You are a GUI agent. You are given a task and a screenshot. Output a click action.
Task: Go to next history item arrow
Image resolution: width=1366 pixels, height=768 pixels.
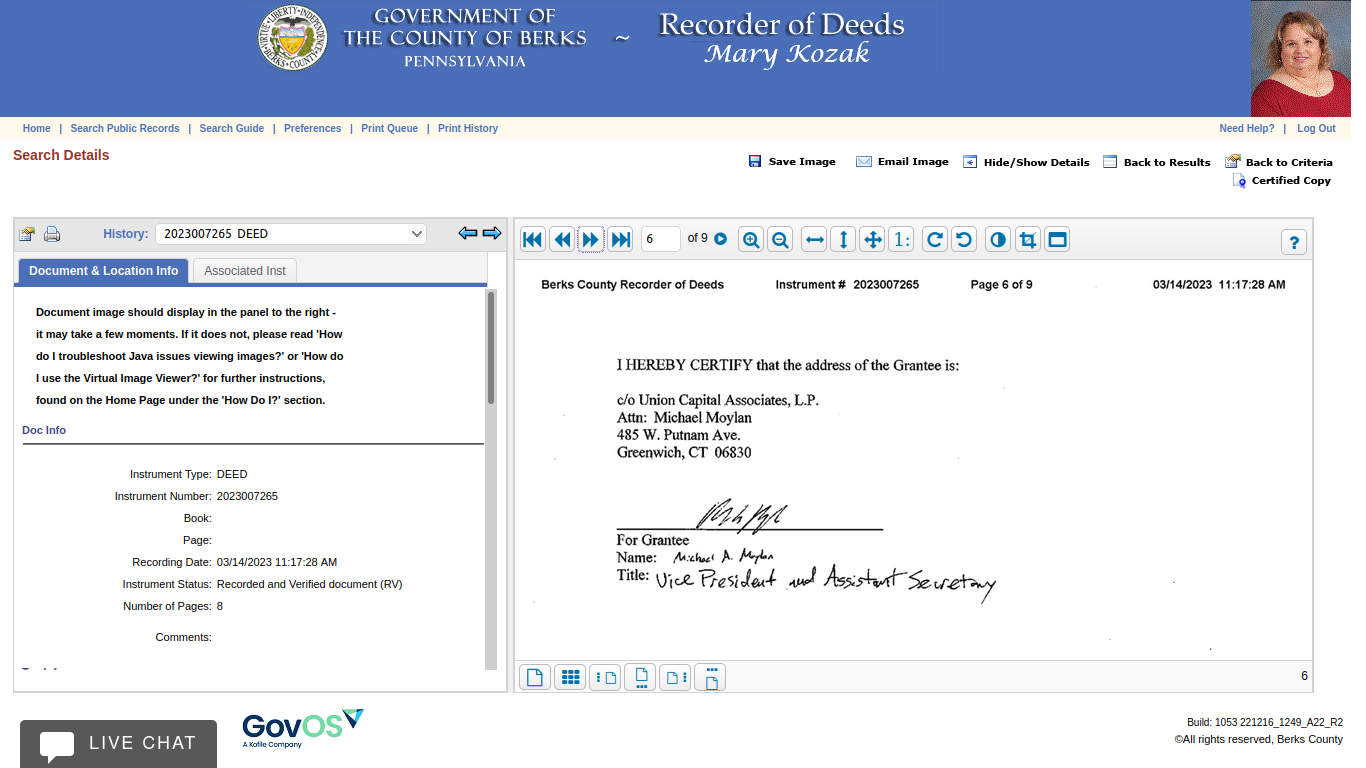[492, 233]
